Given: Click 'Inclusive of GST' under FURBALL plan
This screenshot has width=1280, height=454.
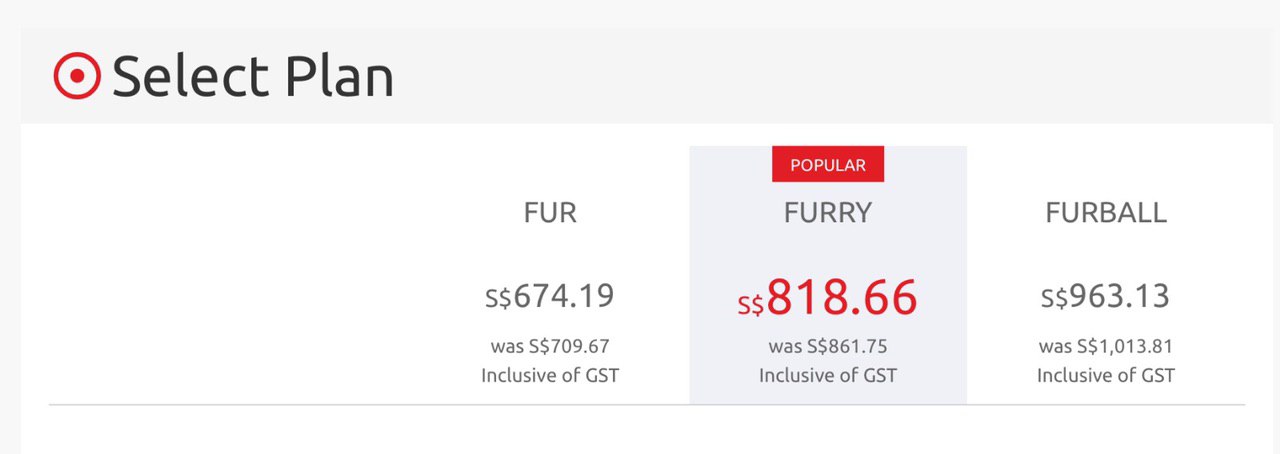Looking at the screenshot, I should 1105,376.
